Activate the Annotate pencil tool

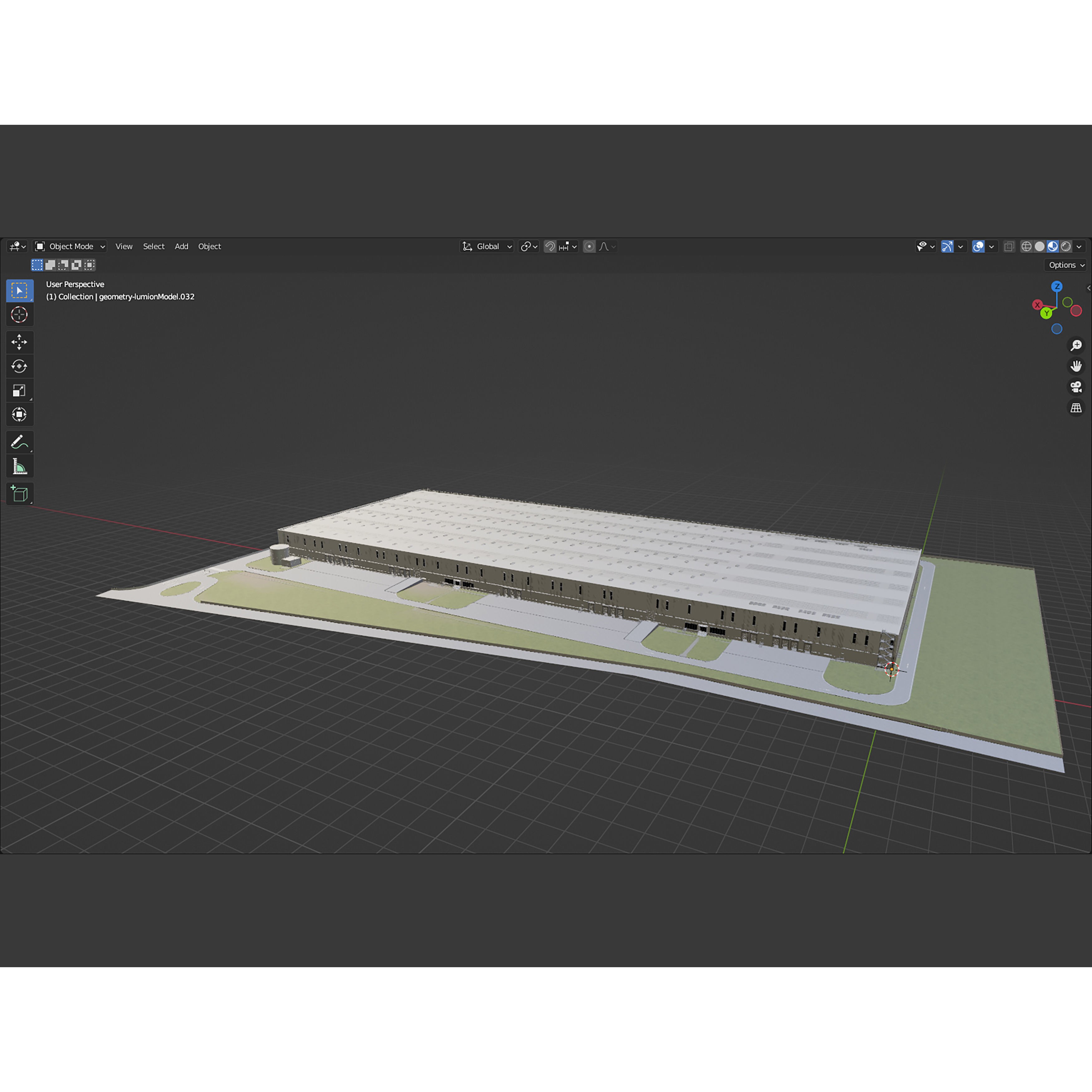point(19,442)
